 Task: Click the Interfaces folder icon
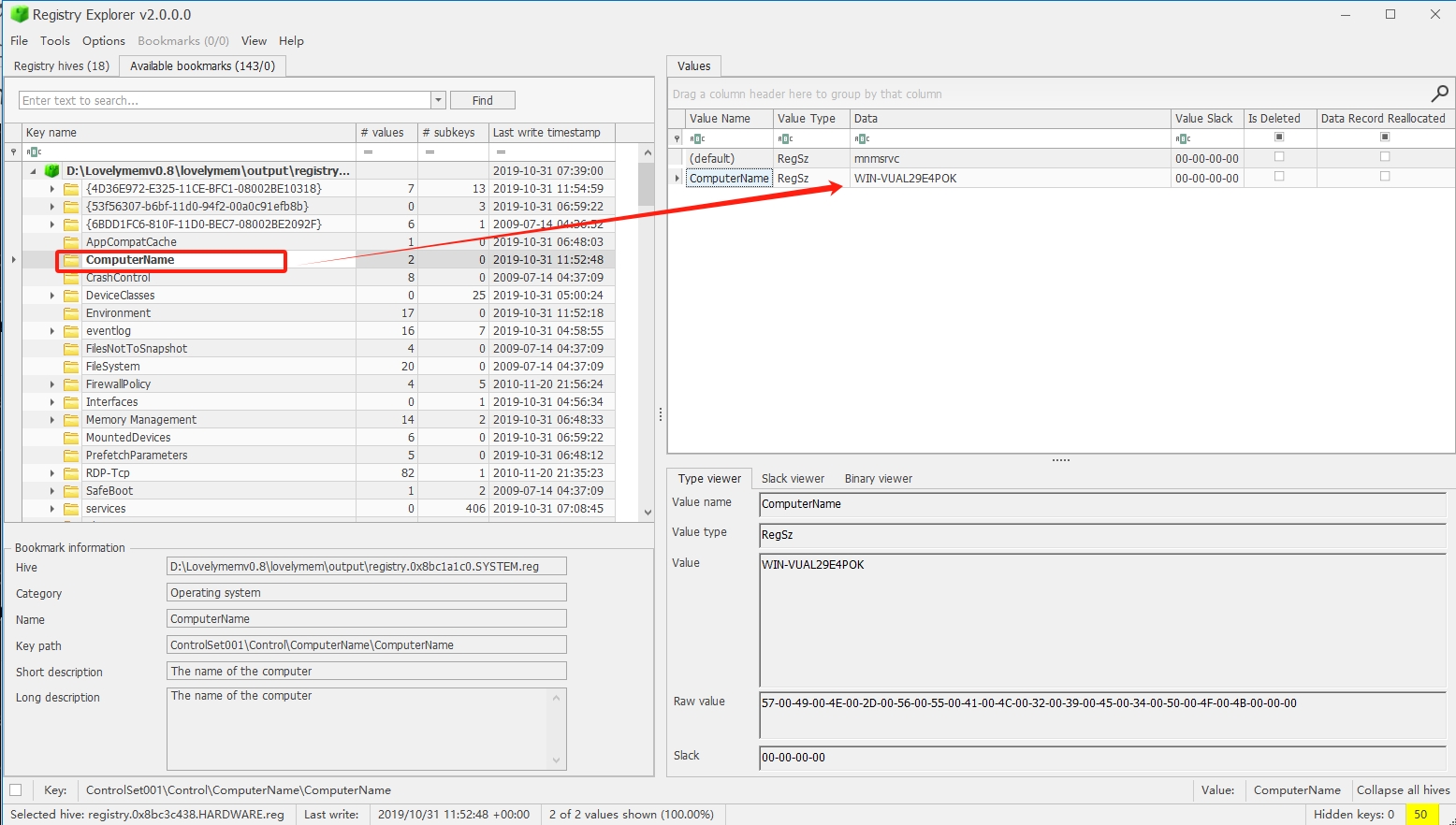71,402
